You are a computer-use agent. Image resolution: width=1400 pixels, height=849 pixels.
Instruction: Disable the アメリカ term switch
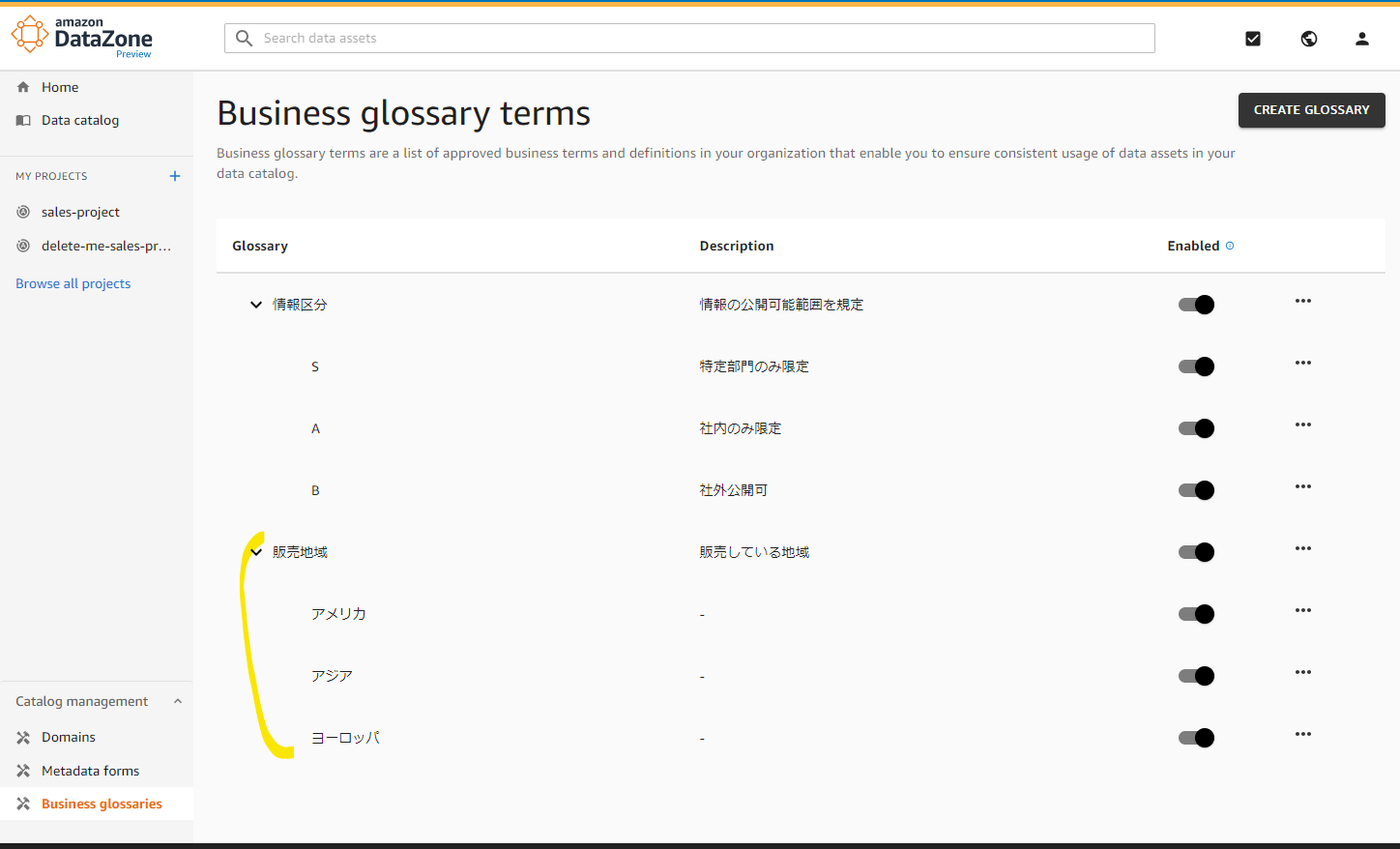click(x=1196, y=614)
